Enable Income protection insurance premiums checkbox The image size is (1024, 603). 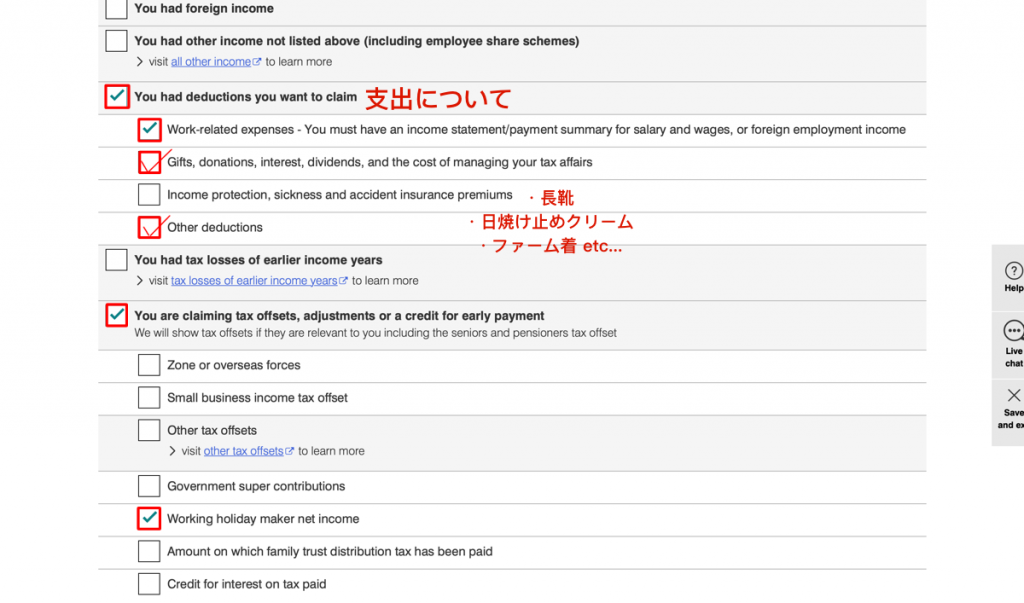(x=149, y=195)
